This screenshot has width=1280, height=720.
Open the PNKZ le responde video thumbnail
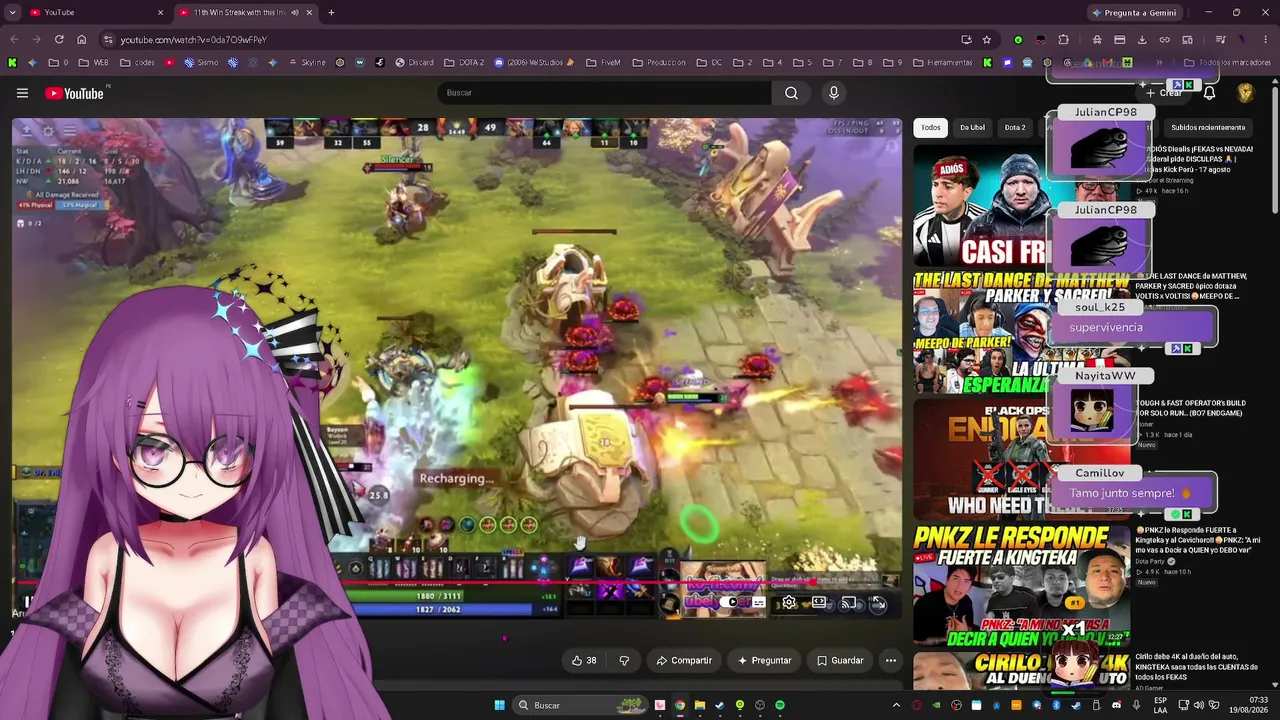point(1021,585)
